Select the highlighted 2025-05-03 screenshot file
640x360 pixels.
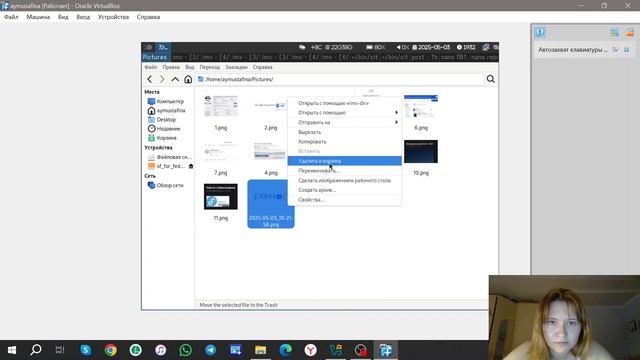[271, 204]
